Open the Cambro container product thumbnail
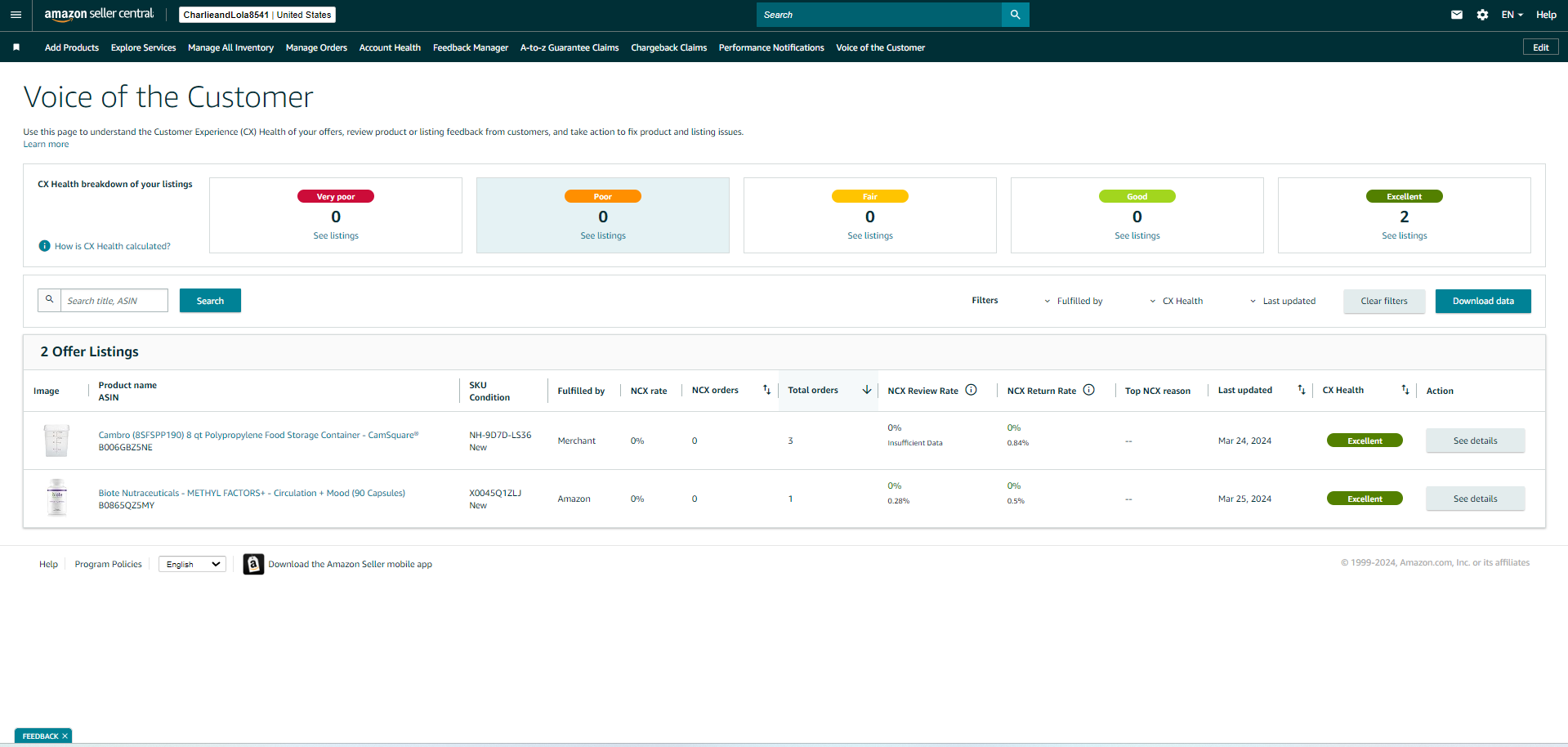 56,441
